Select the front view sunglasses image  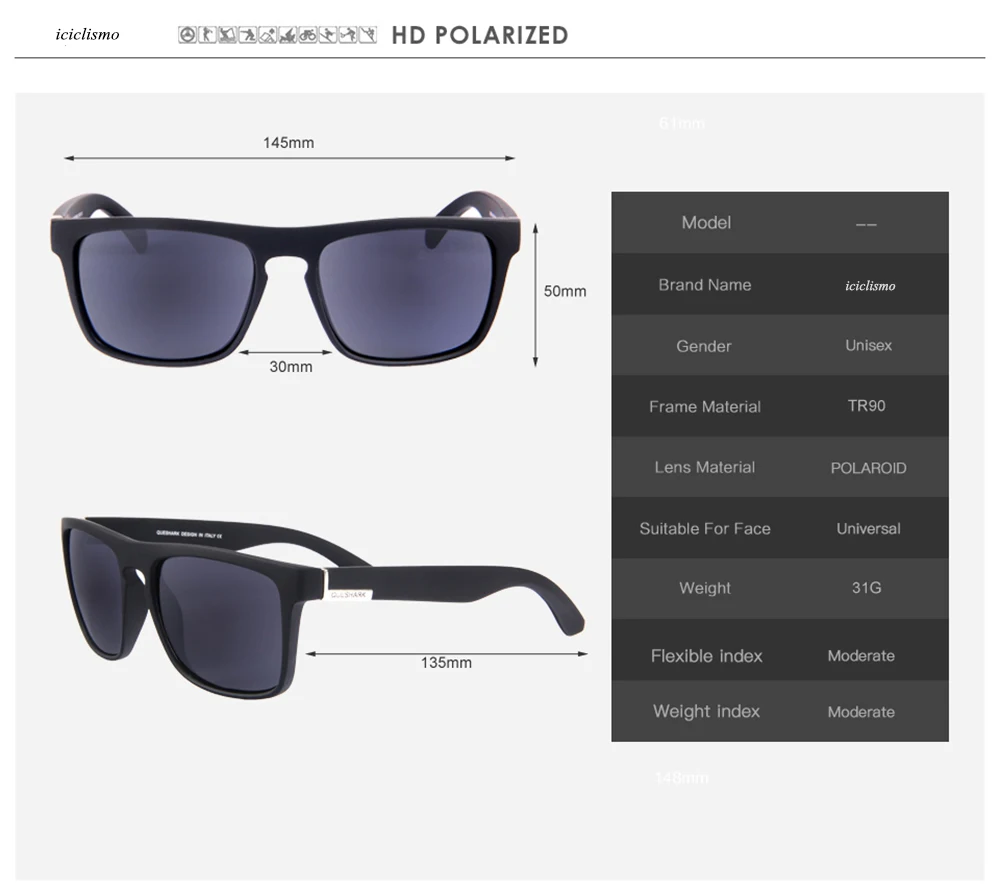click(286, 278)
